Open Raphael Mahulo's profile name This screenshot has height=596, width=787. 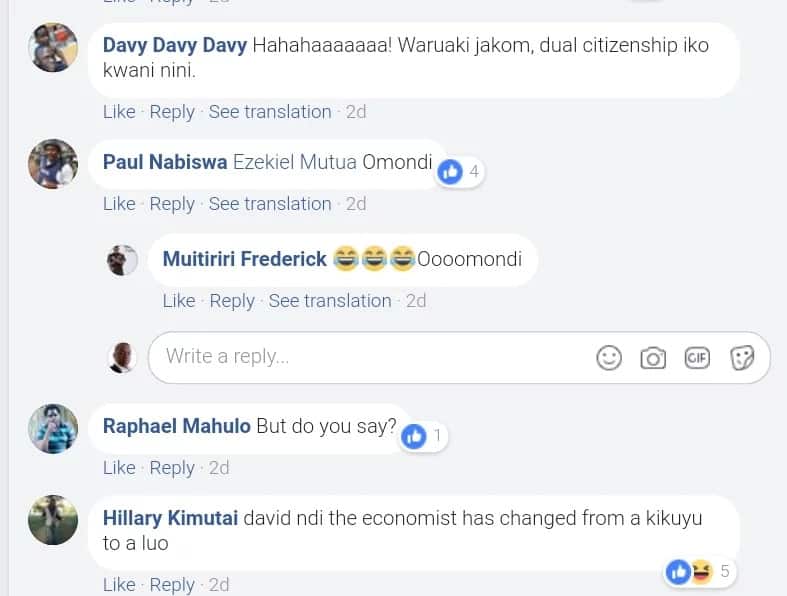tap(176, 426)
